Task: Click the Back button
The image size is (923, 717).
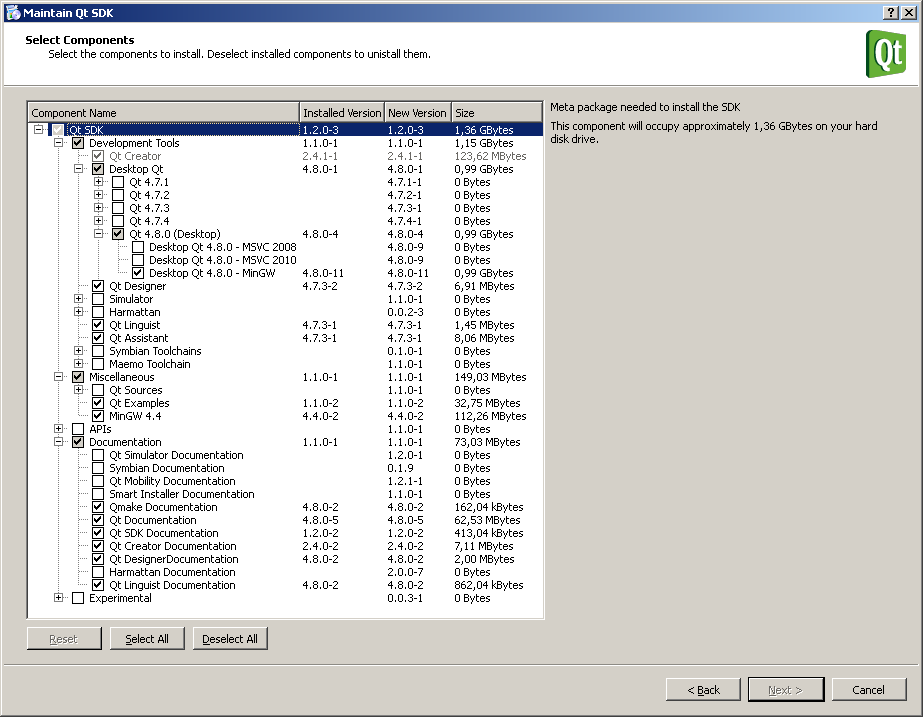Action: point(703,689)
